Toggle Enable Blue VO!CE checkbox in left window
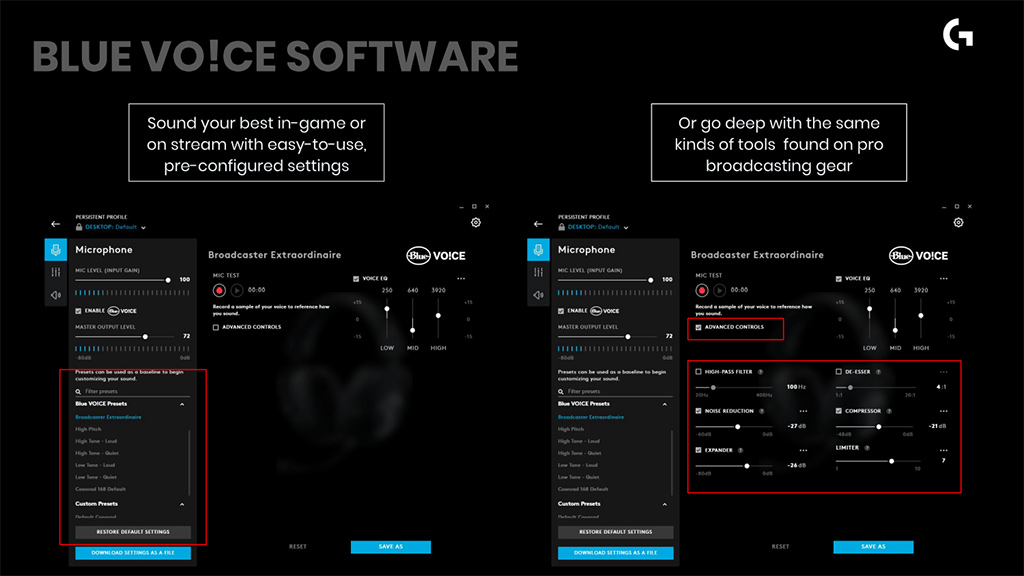 click(x=78, y=311)
